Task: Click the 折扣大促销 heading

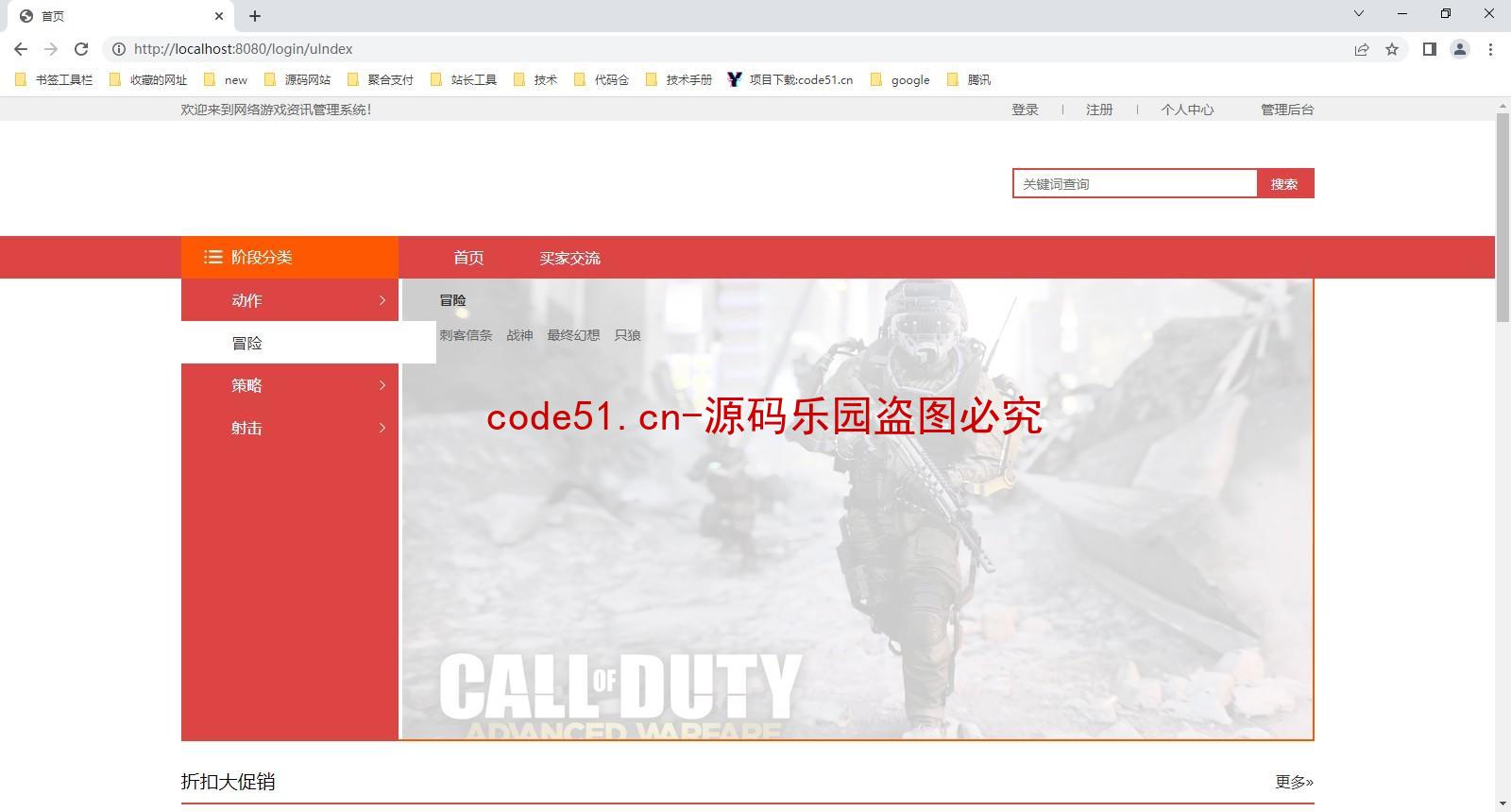Action: click(x=228, y=782)
